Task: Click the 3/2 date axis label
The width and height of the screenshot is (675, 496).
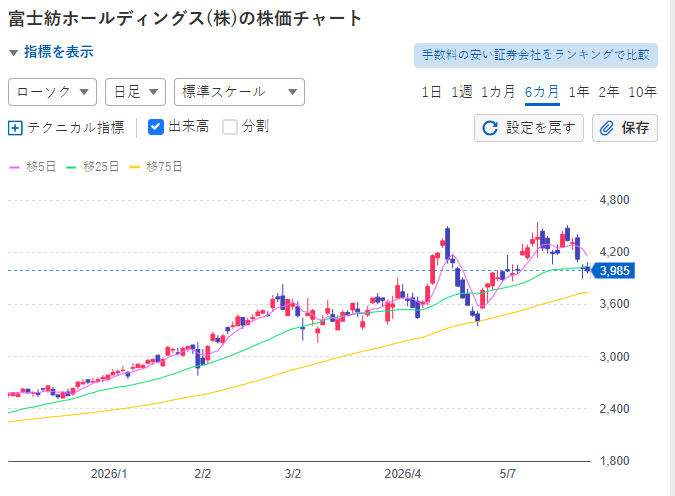Action: [x=293, y=474]
